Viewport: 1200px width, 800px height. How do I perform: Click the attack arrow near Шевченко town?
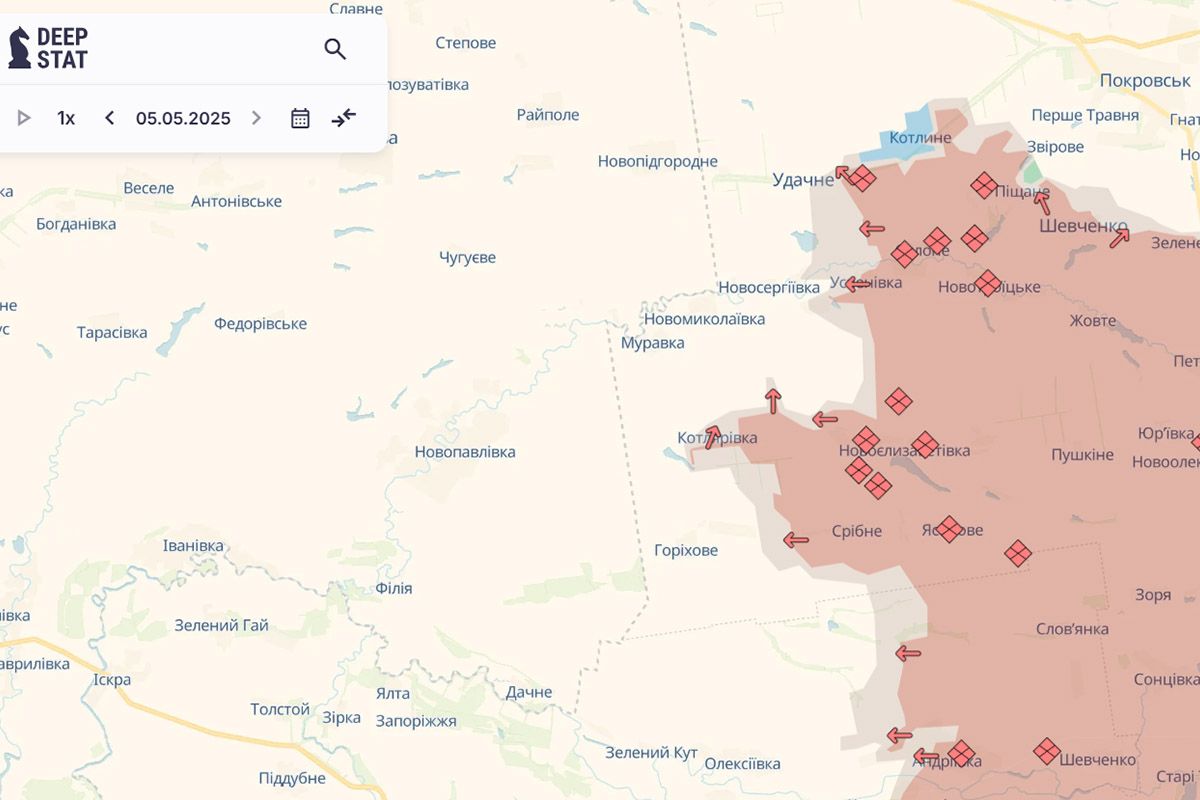coord(1119,238)
